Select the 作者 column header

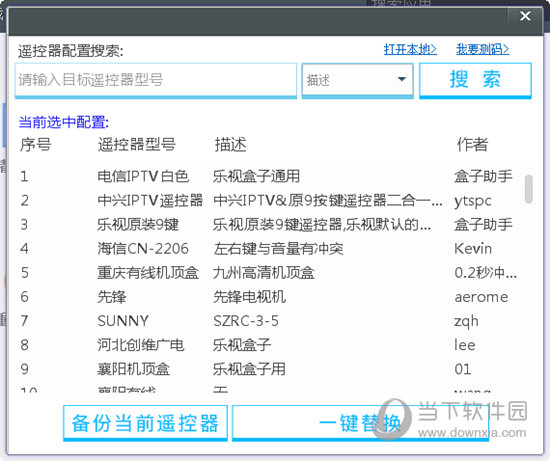pos(472,145)
